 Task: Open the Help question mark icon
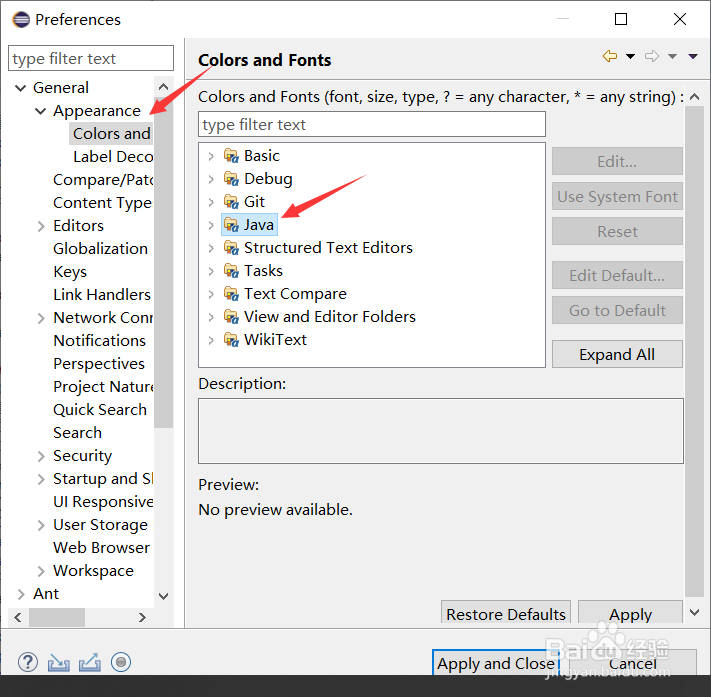coord(28,662)
